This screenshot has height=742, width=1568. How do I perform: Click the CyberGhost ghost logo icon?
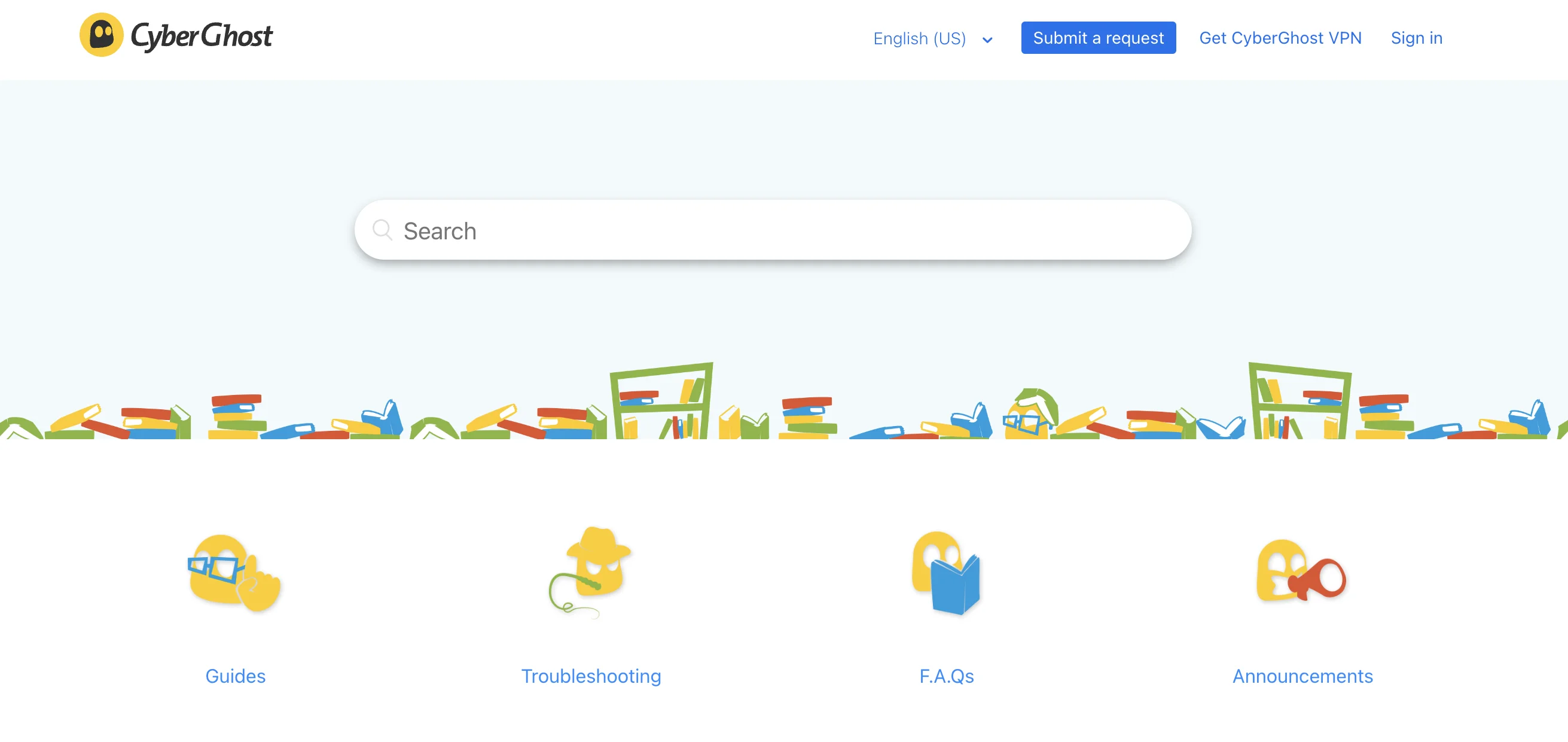coord(101,35)
